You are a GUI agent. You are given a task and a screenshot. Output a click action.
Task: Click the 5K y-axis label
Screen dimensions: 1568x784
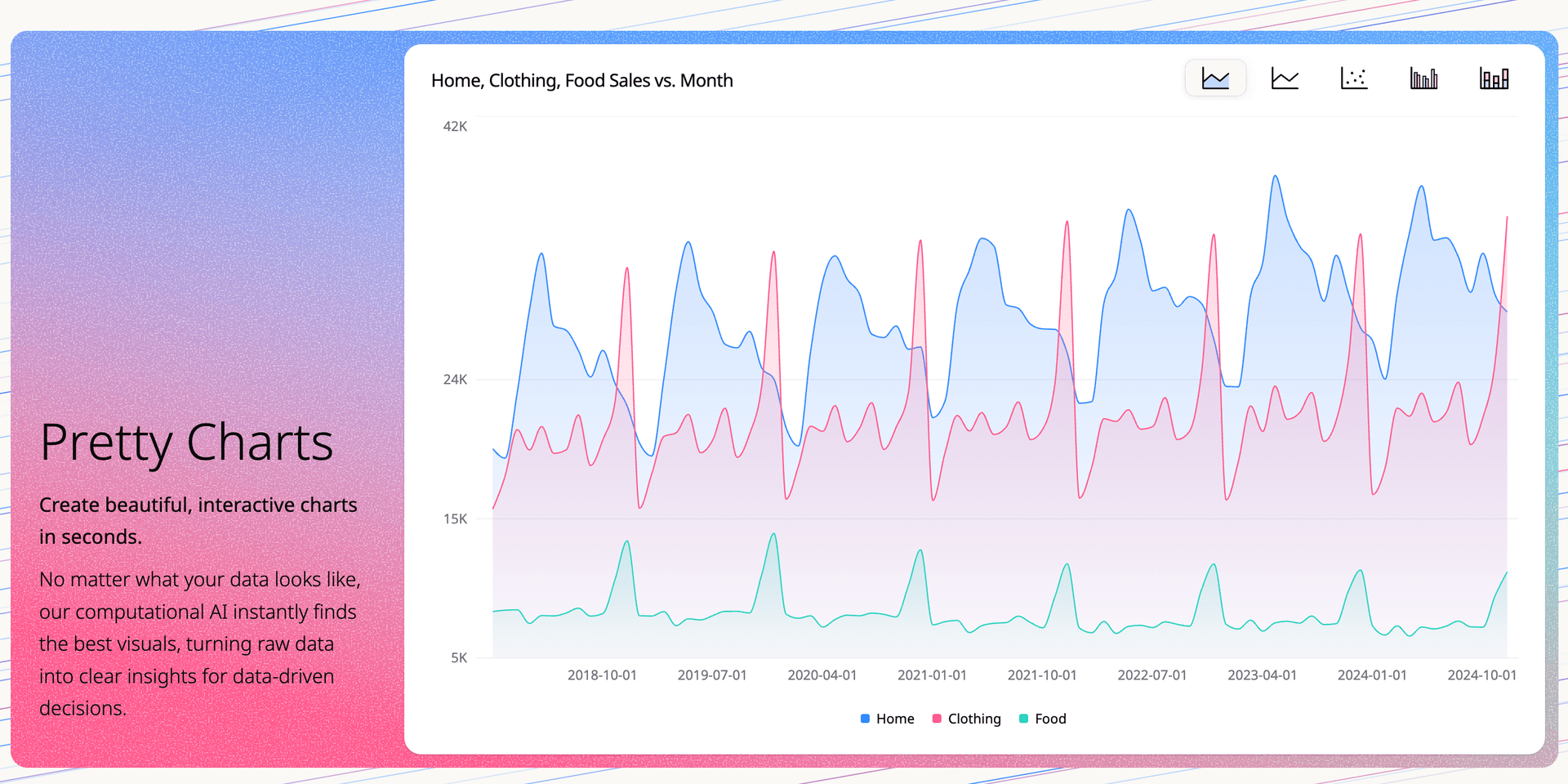[459, 658]
